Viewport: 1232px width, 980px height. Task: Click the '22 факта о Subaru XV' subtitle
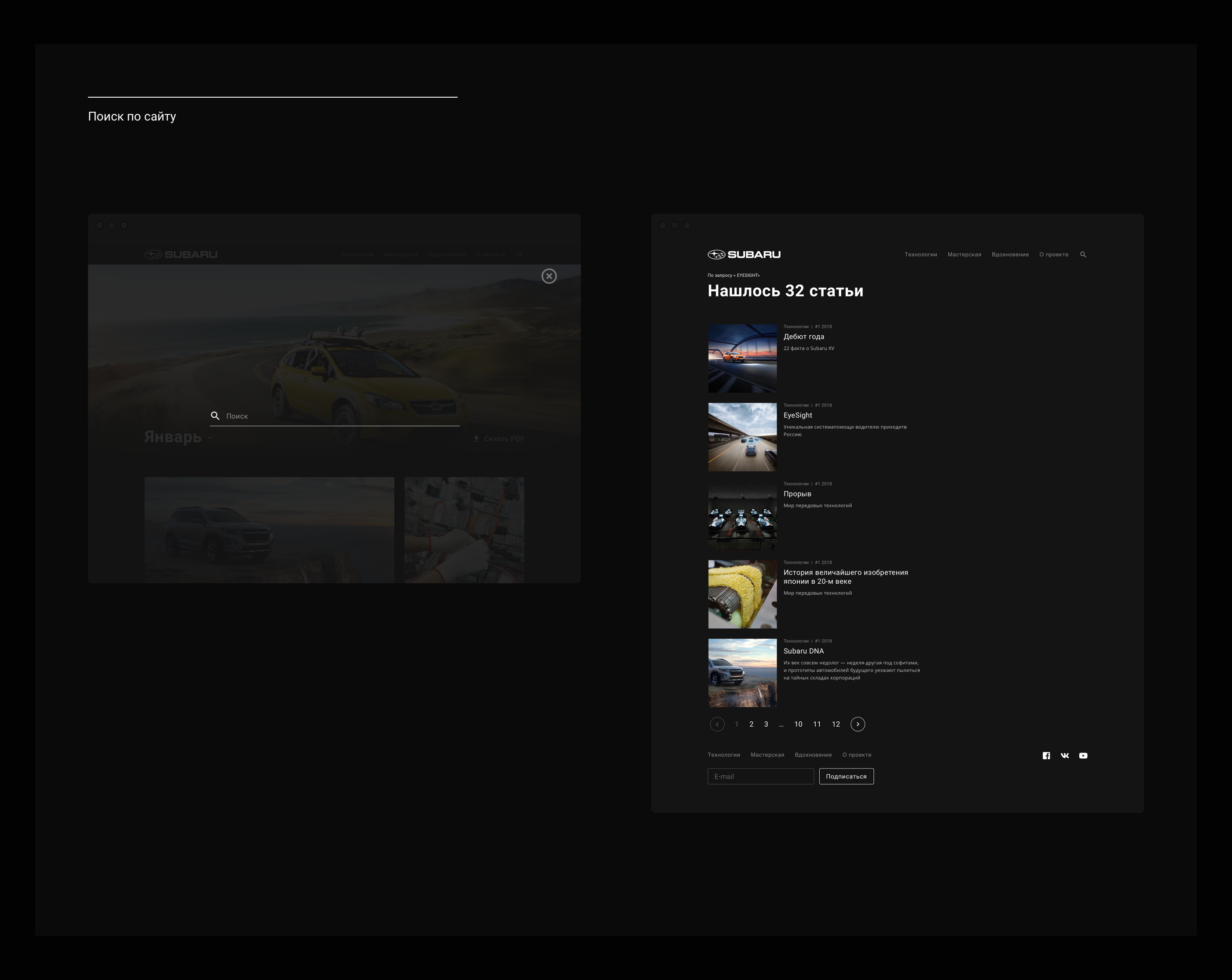pos(809,348)
